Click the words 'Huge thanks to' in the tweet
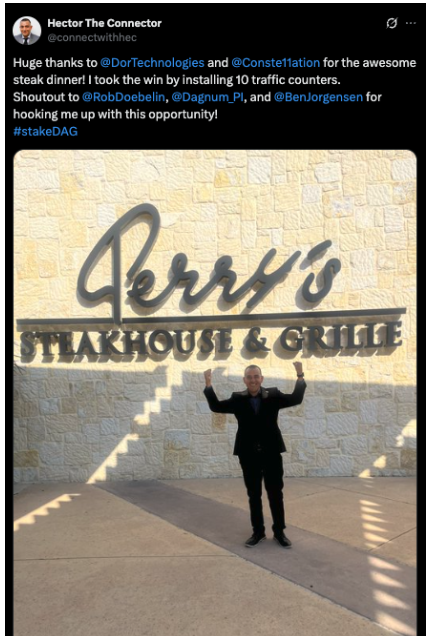 55,63
